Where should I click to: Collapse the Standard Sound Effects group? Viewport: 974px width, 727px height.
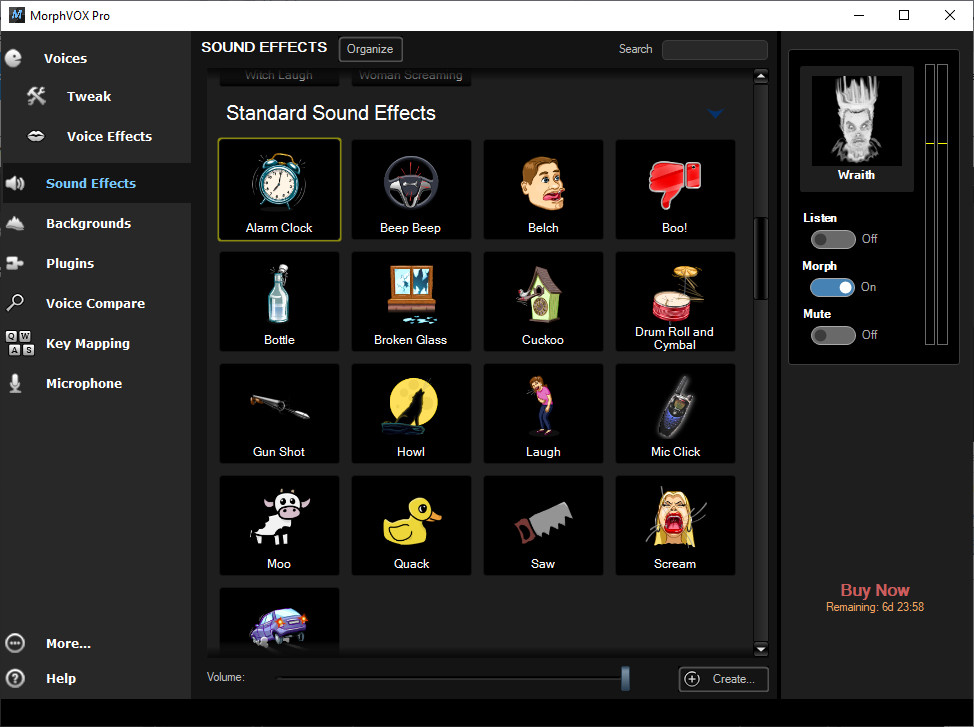tap(715, 113)
